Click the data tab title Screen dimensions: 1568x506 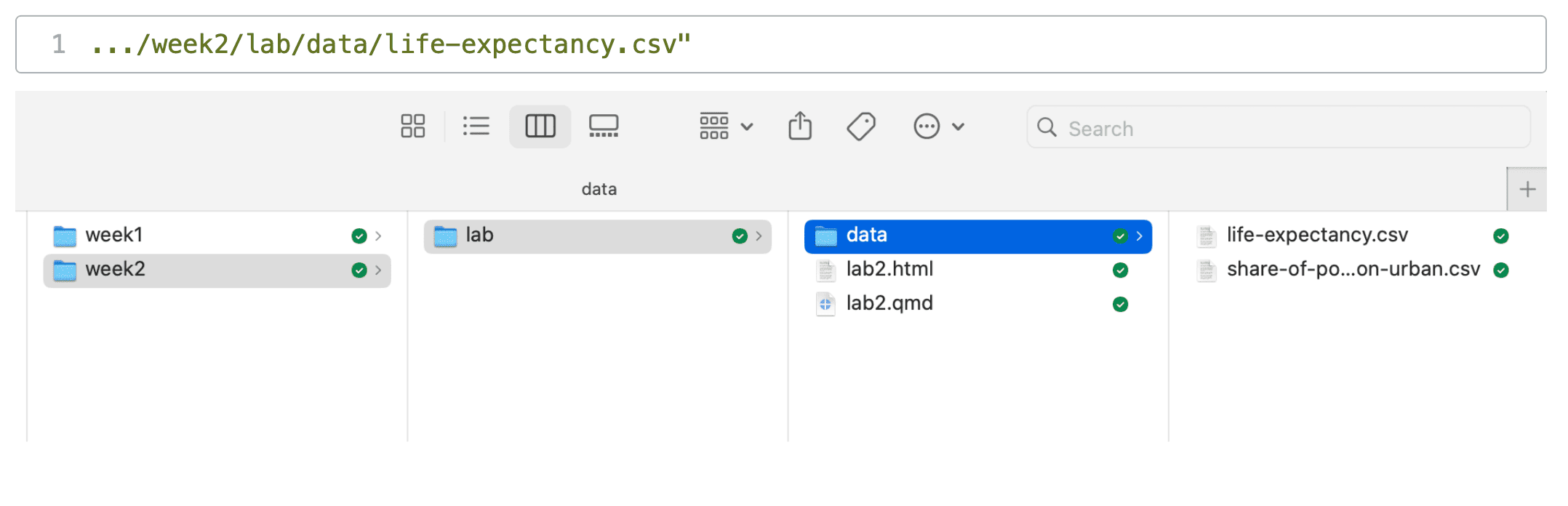pyautogui.click(x=599, y=190)
